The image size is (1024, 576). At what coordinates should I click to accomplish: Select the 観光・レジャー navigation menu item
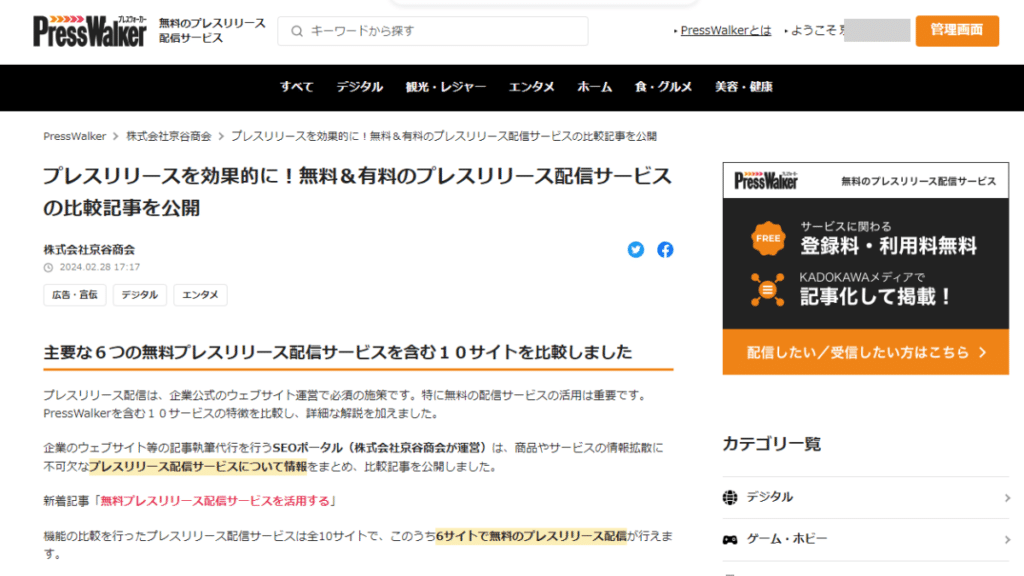[x=446, y=87]
